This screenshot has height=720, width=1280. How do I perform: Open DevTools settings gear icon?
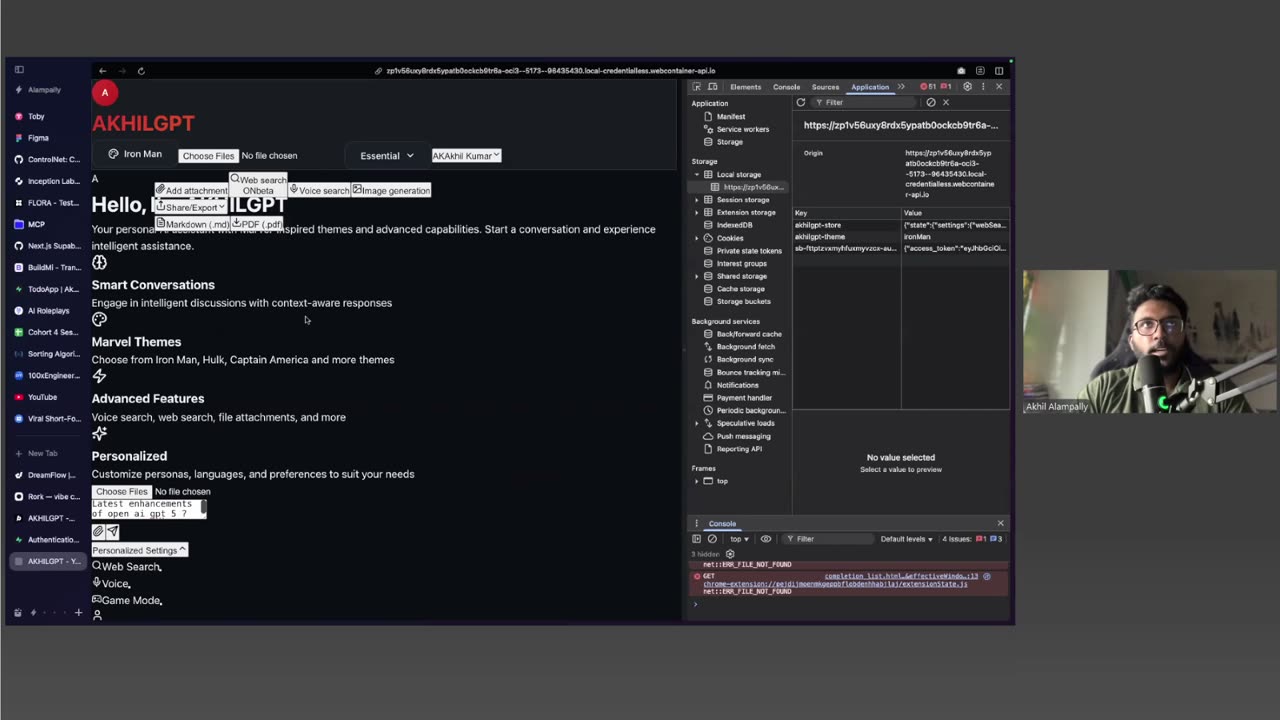click(x=967, y=87)
